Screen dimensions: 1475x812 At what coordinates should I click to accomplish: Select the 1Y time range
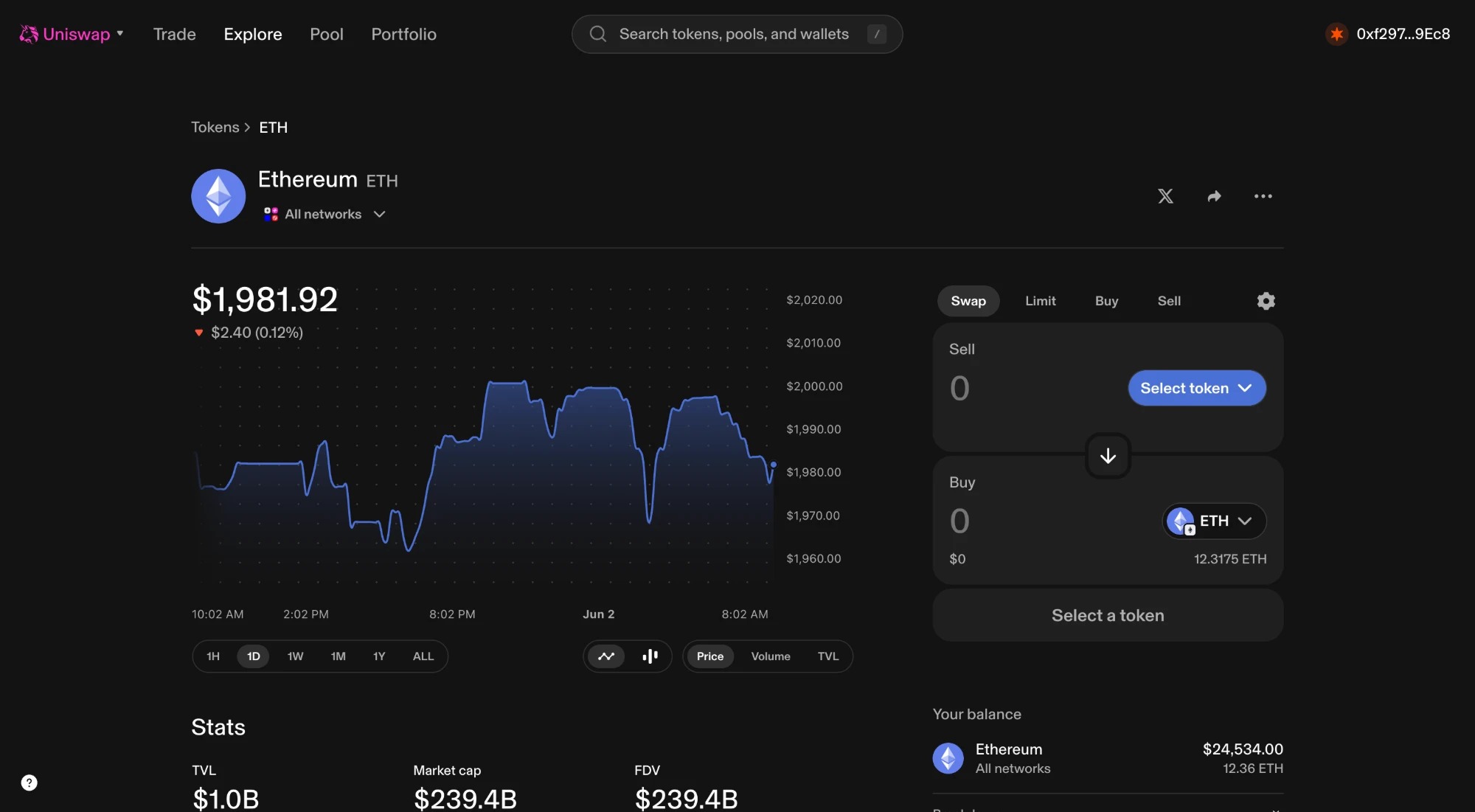pyautogui.click(x=379, y=656)
